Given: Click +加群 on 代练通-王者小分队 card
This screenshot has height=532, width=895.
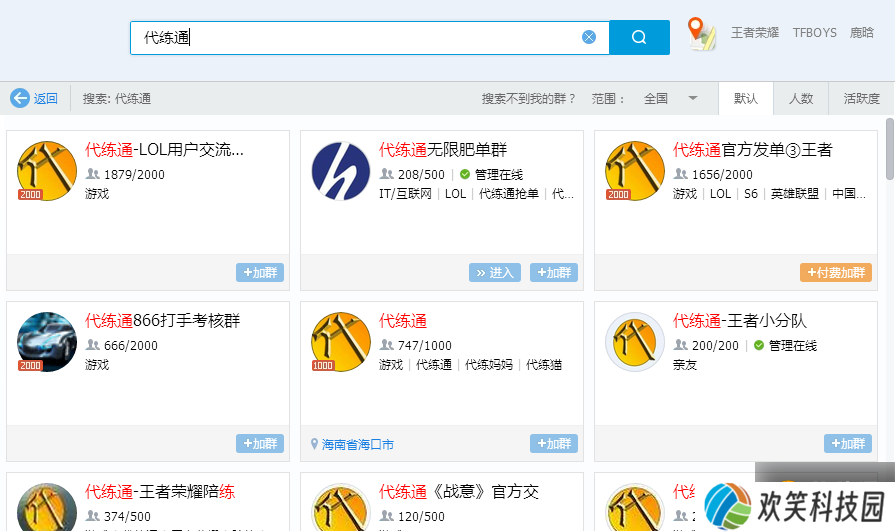Looking at the screenshot, I should click(848, 444).
